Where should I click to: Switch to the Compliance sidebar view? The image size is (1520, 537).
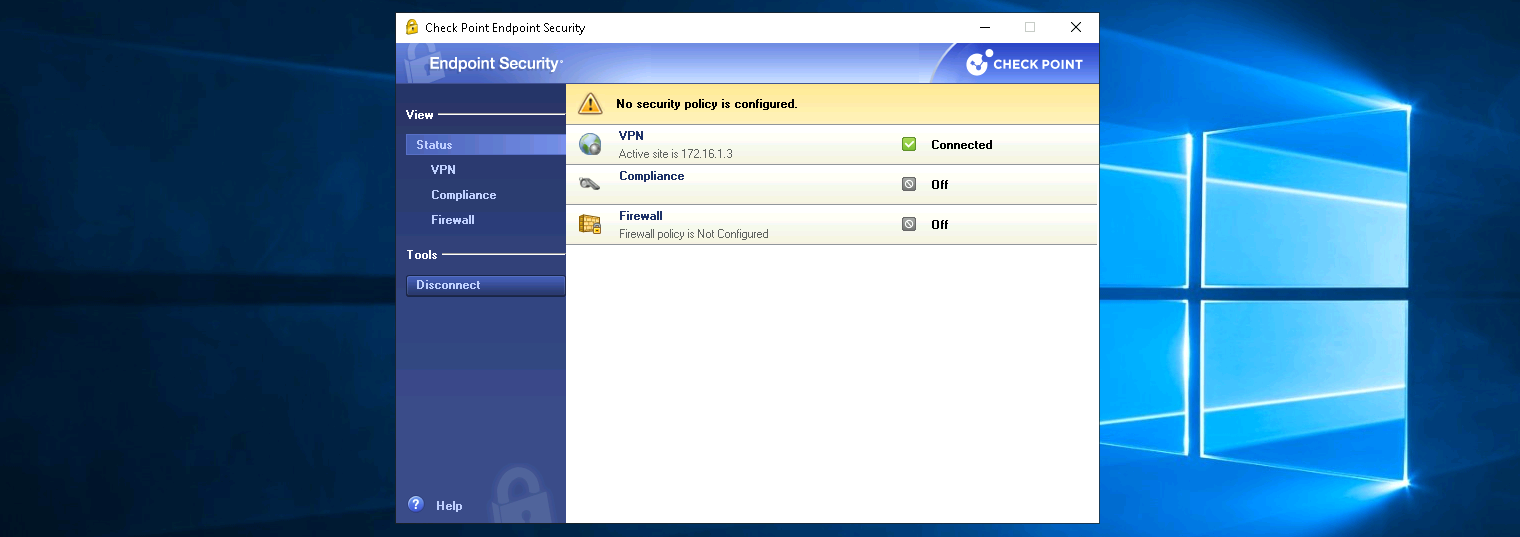pyautogui.click(x=463, y=195)
